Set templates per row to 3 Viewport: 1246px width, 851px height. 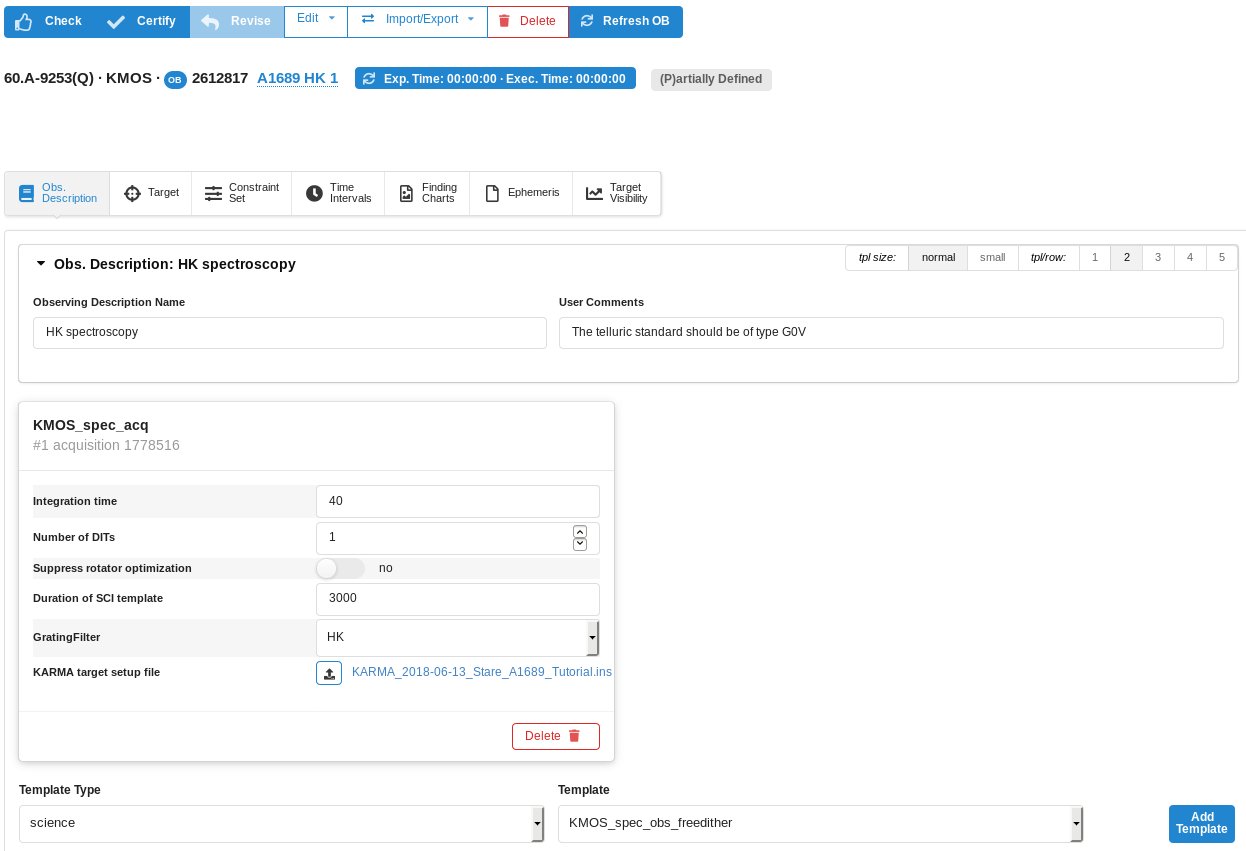tap(1158, 258)
